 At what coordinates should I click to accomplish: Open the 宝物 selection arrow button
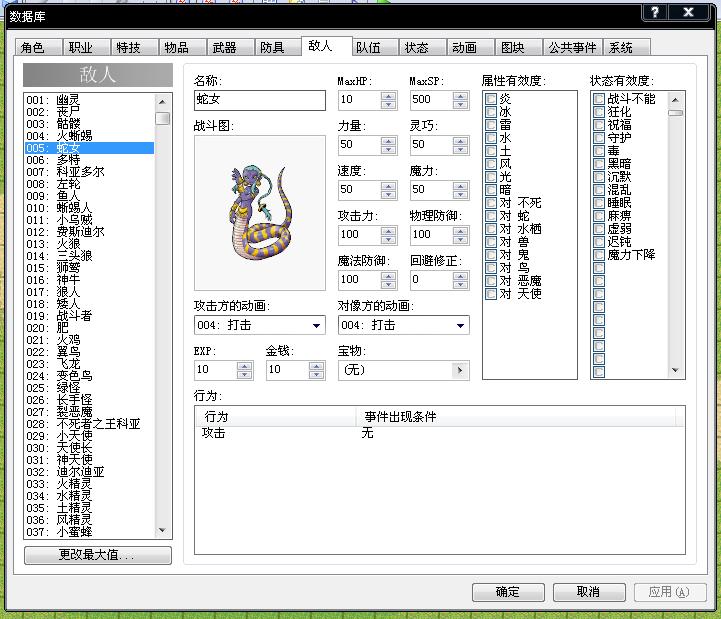(x=460, y=370)
